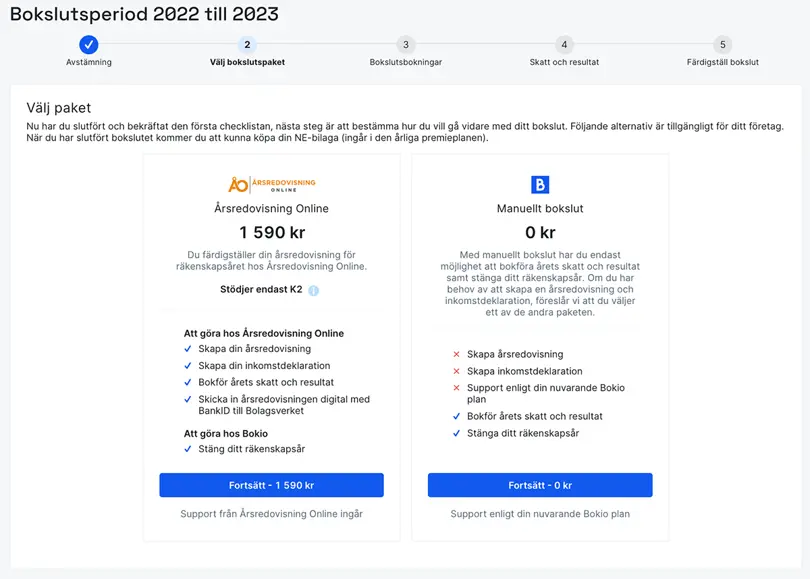The width and height of the screenshot is (810, 579).
Task: Show info tooltip next to Stödjer endast K2
Action: tap(314, 290)
